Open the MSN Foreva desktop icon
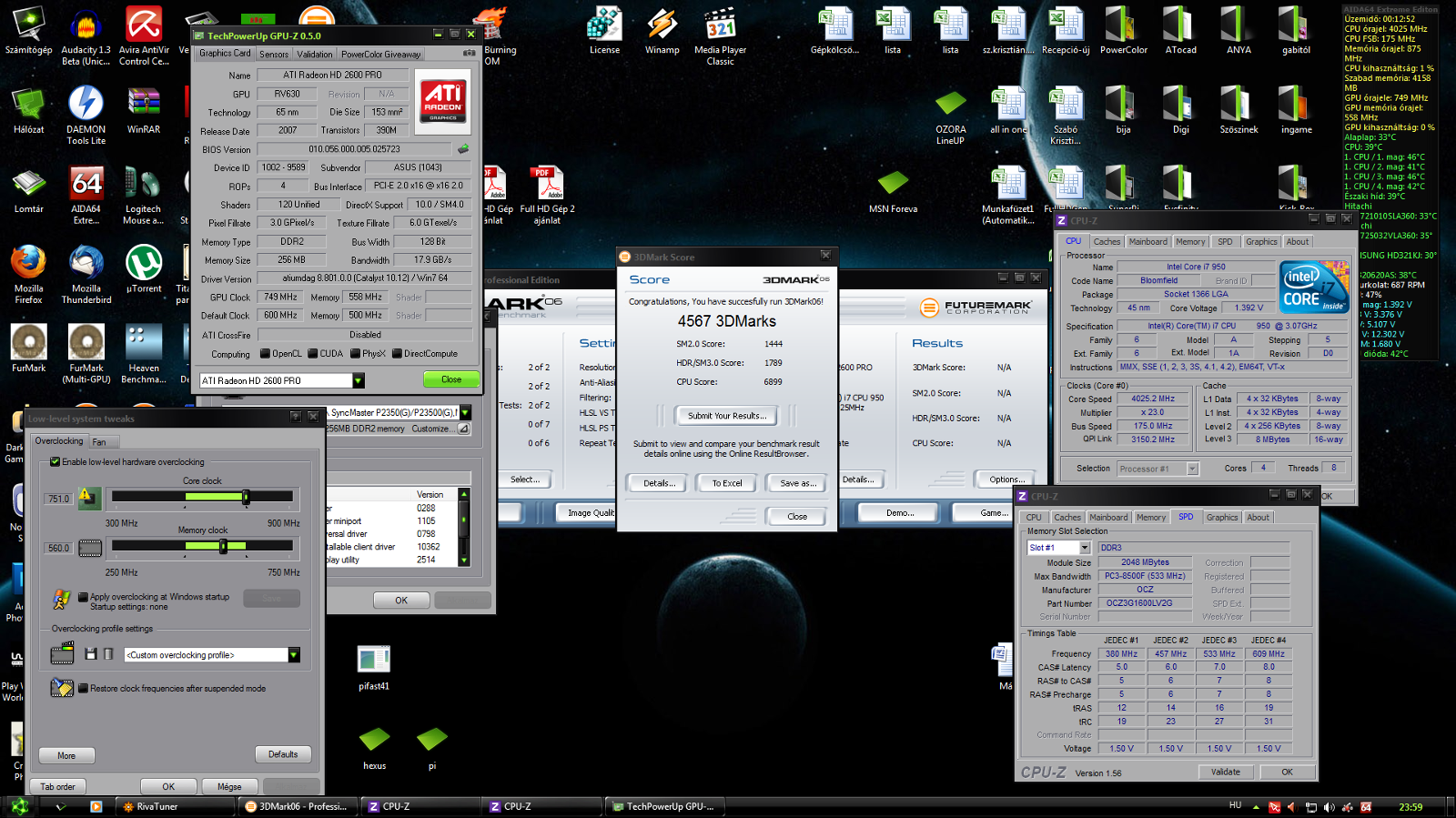Image resolution: width=1456 pixels, height=818 pixels. click(893, 190)
